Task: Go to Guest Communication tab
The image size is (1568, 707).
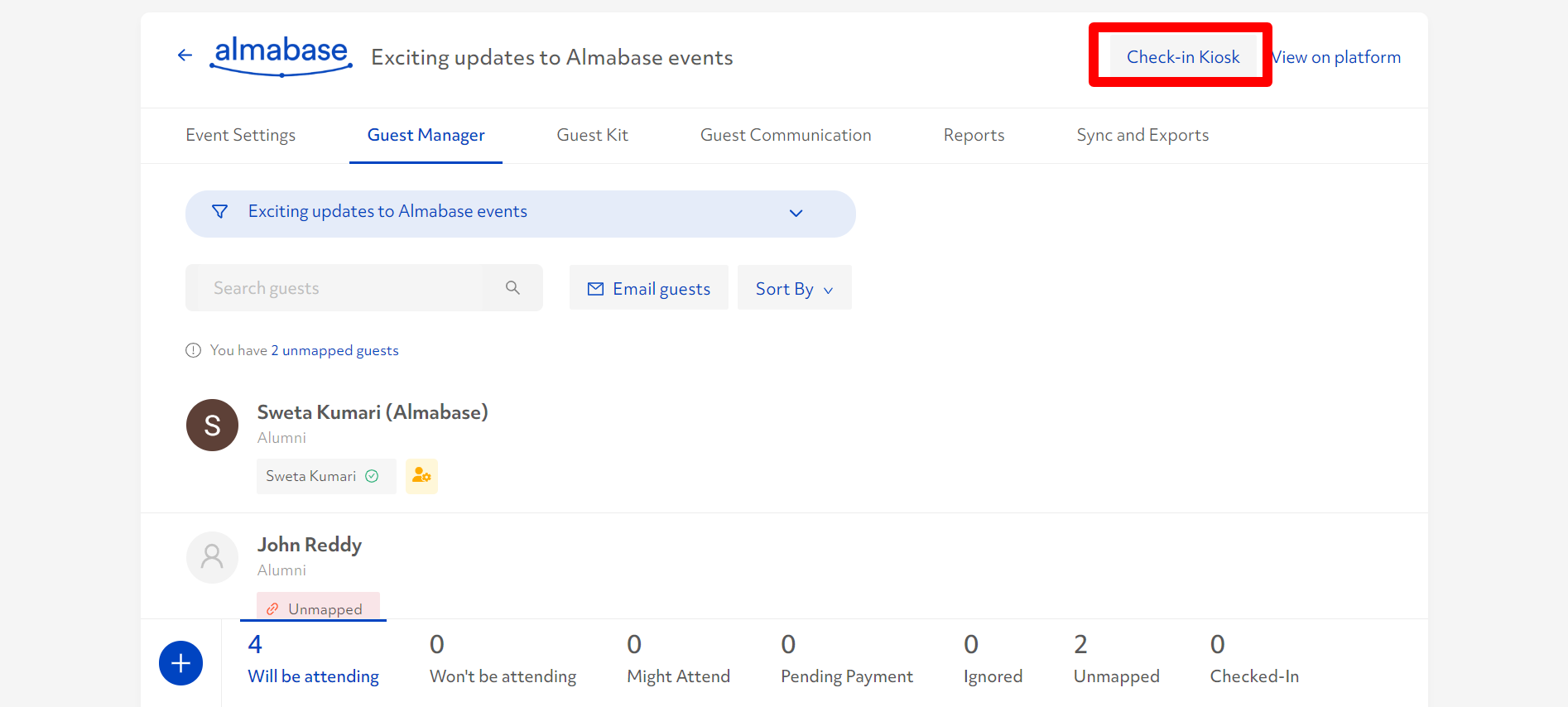Action: 786,135
